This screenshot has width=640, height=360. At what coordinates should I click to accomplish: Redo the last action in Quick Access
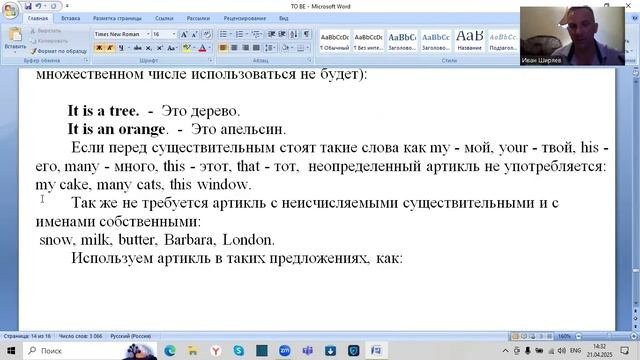pyautogui.click(x=53, y=6)
